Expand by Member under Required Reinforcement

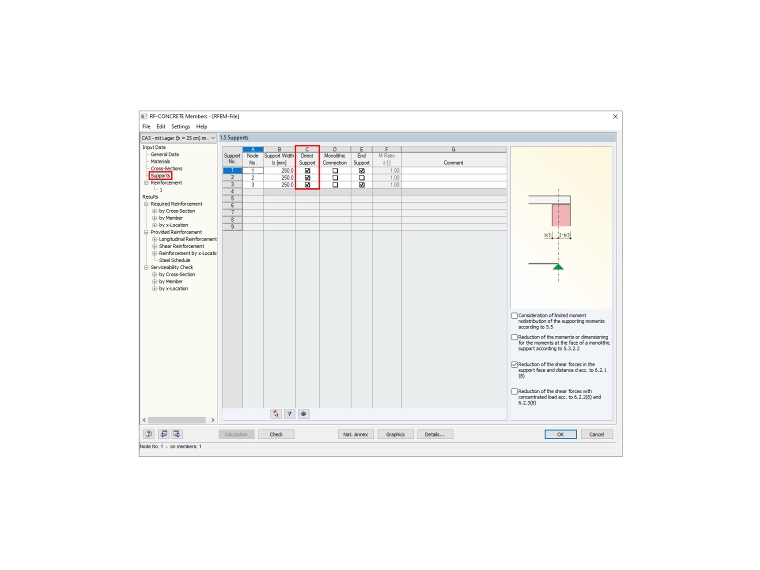coord(155,218)
